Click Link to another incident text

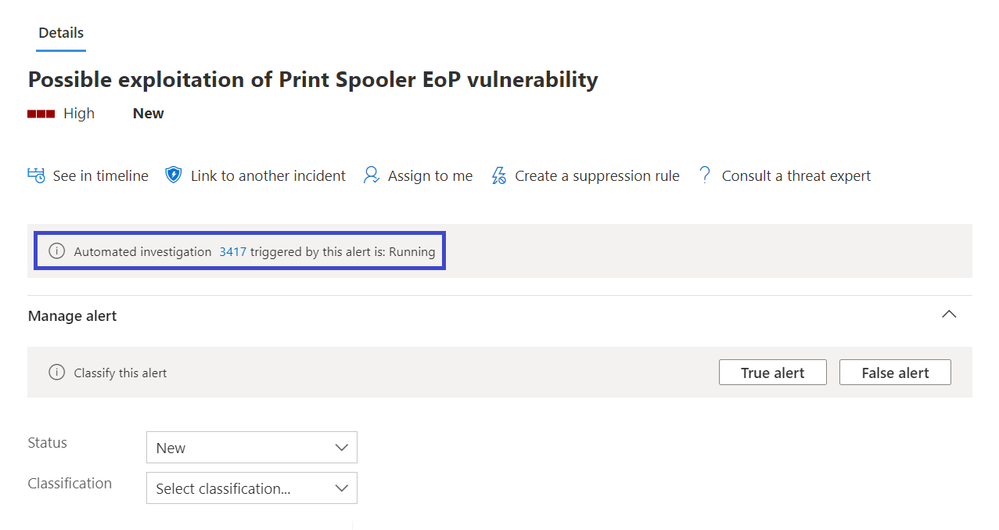(x=268, y=176)
